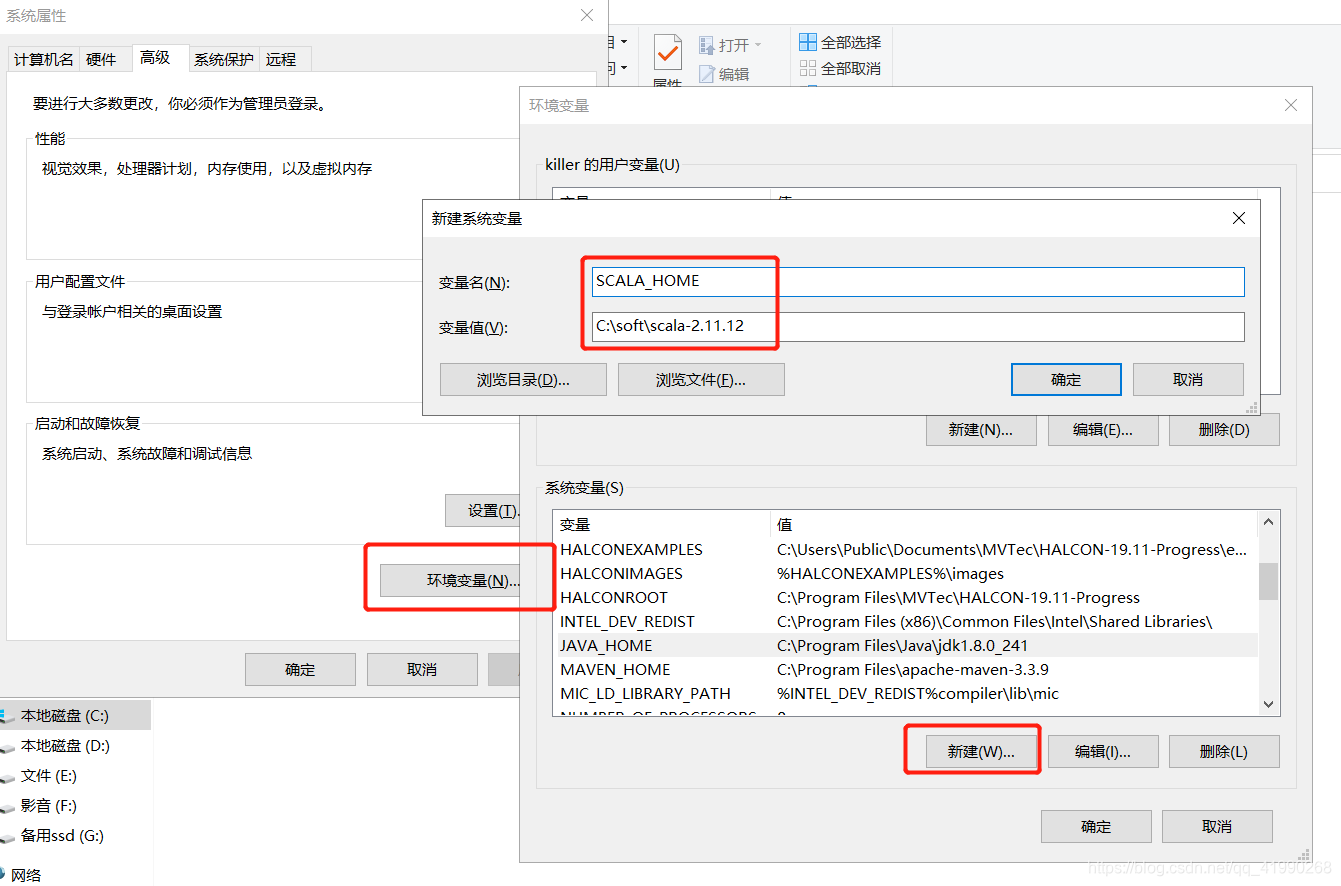Switch to the 硬件 tab
Screen dimensions: 1341x886
coord(101,60)
